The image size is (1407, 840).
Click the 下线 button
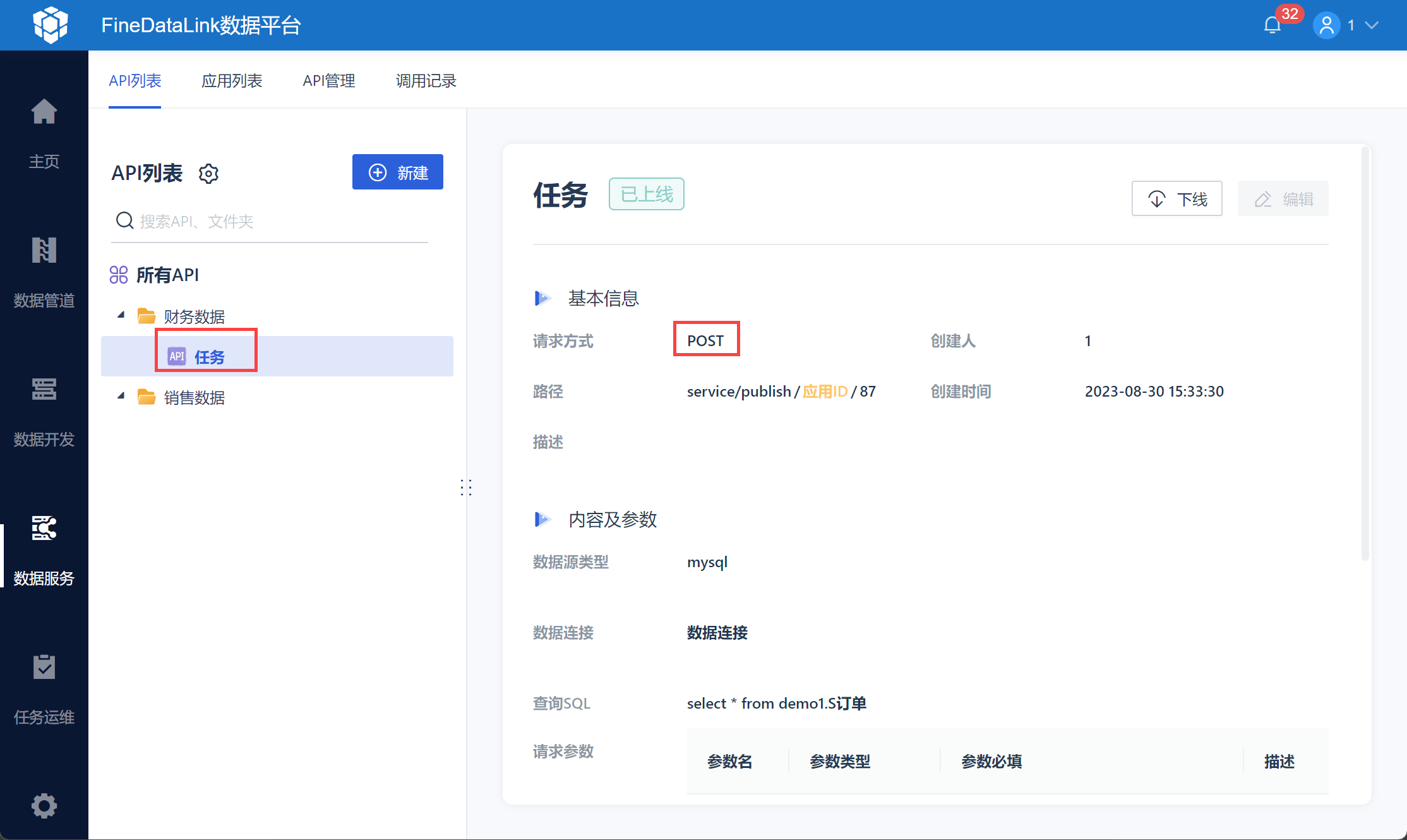tap(1176, 199)
